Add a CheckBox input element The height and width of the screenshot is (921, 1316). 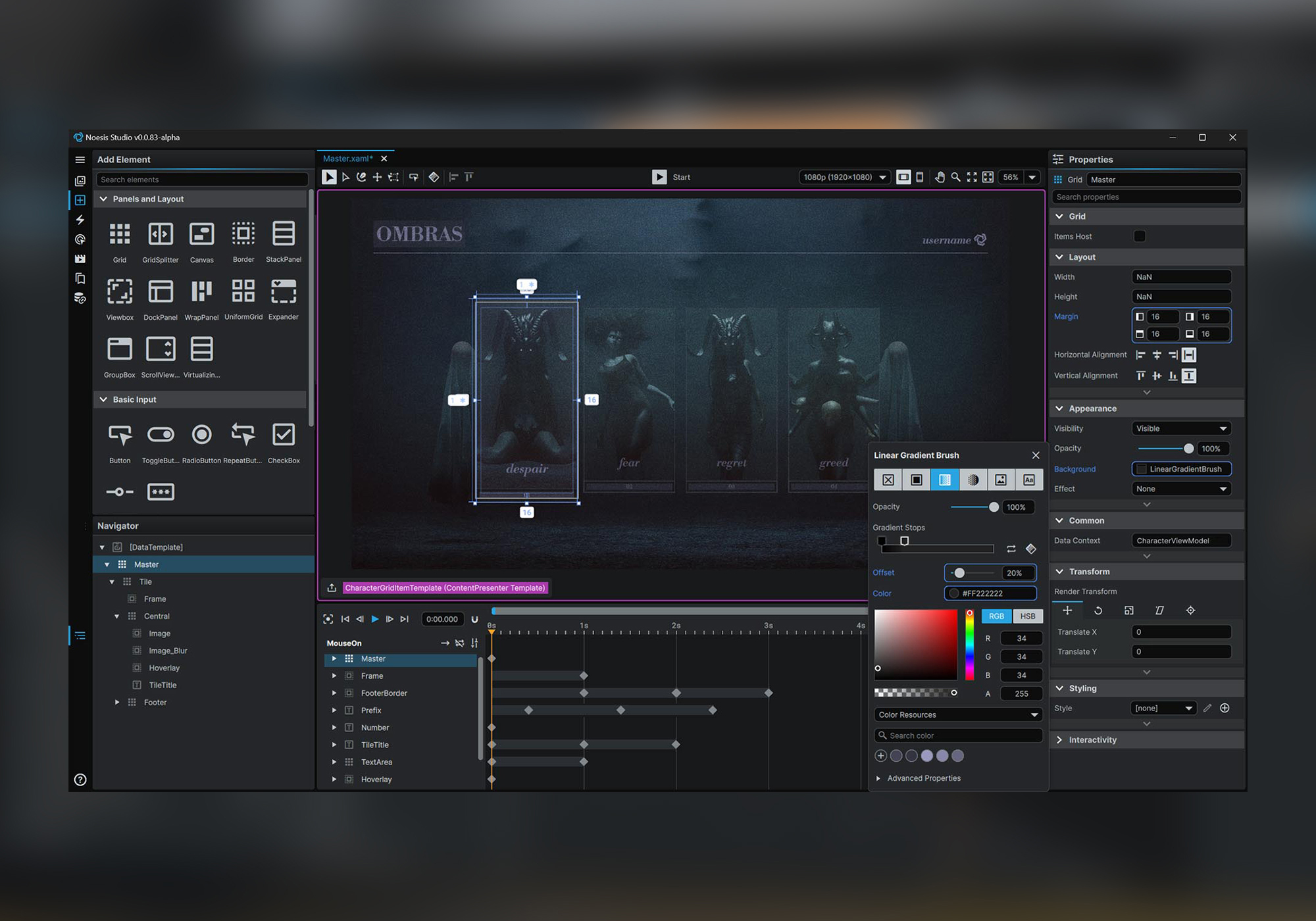[x=284, y=435]
